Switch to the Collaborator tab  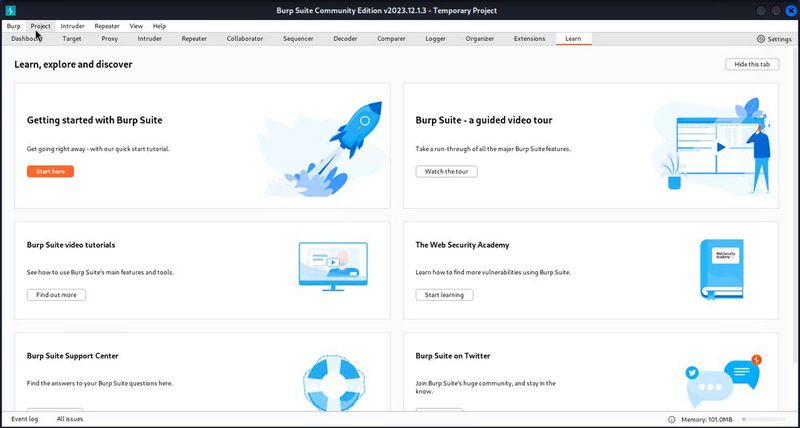click(245, 39)
